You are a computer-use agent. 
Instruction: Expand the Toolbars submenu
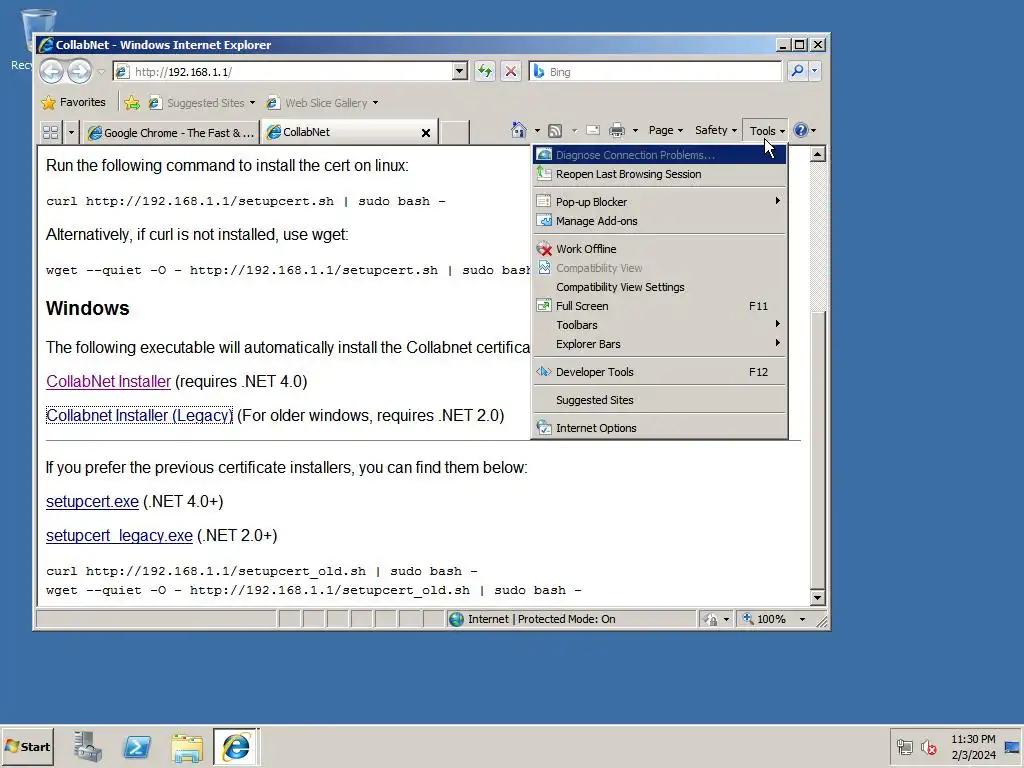click(660, 325)
